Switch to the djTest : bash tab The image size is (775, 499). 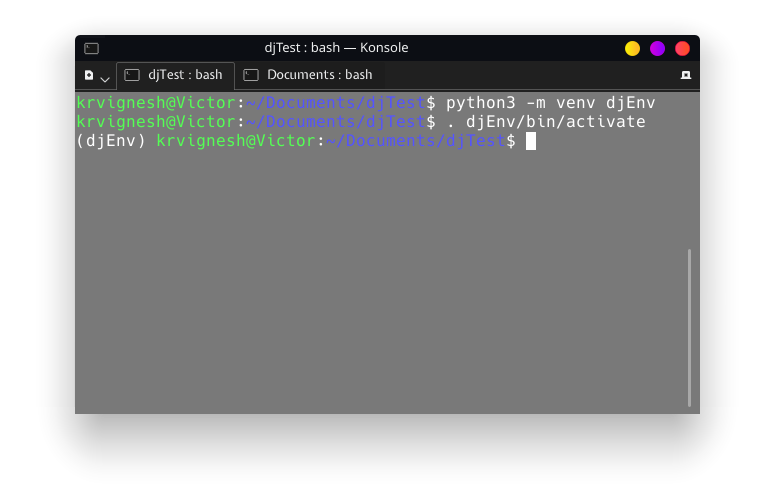pos(175,75)
